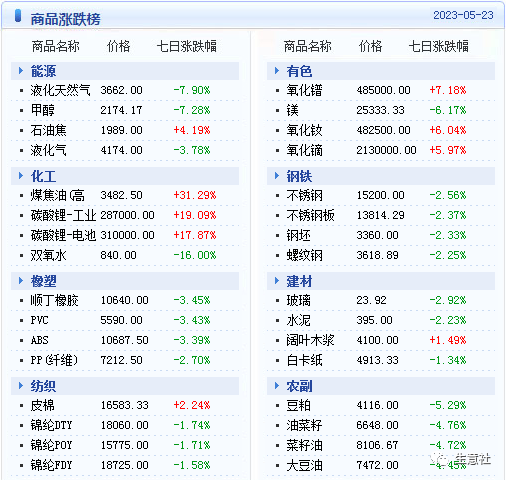
Task: Select the 钢坯 commodity
Action: pyautogui.click(x=298, y=235)
